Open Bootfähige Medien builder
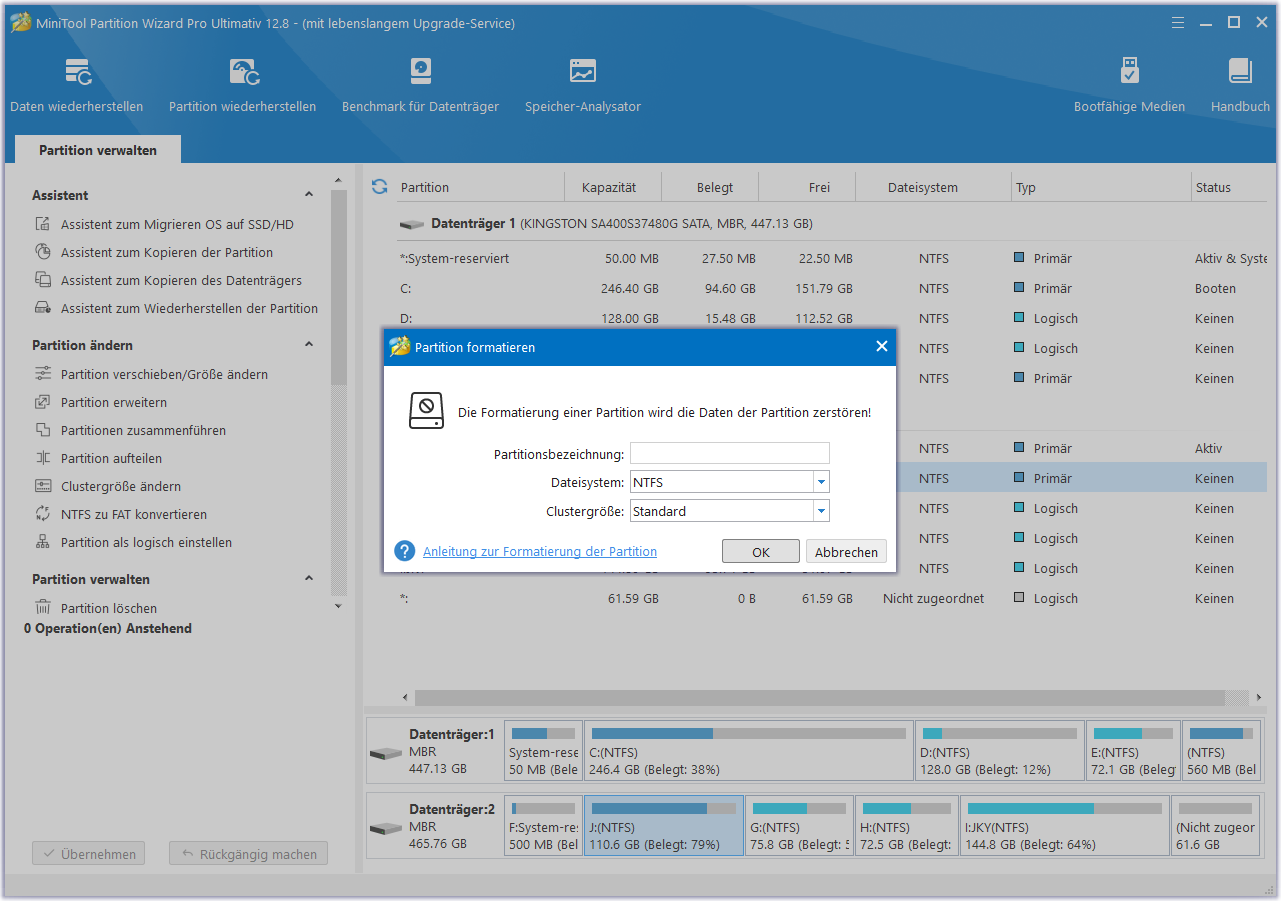Image resolution: width=1281 pixels, height=901 pixels. point(1129,86)
